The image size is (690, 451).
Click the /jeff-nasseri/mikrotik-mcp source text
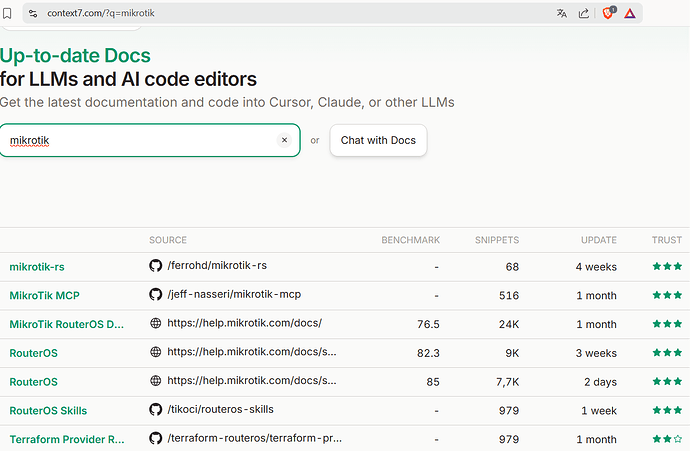tap(234, 294)
